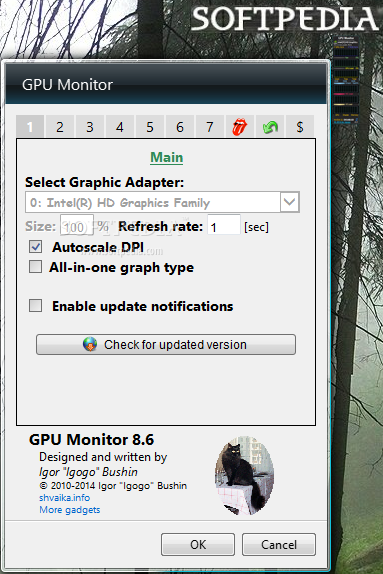Open the green arrow restore tab
The height and width of the screenshot is (574, 383).
(x=270, y=127)
